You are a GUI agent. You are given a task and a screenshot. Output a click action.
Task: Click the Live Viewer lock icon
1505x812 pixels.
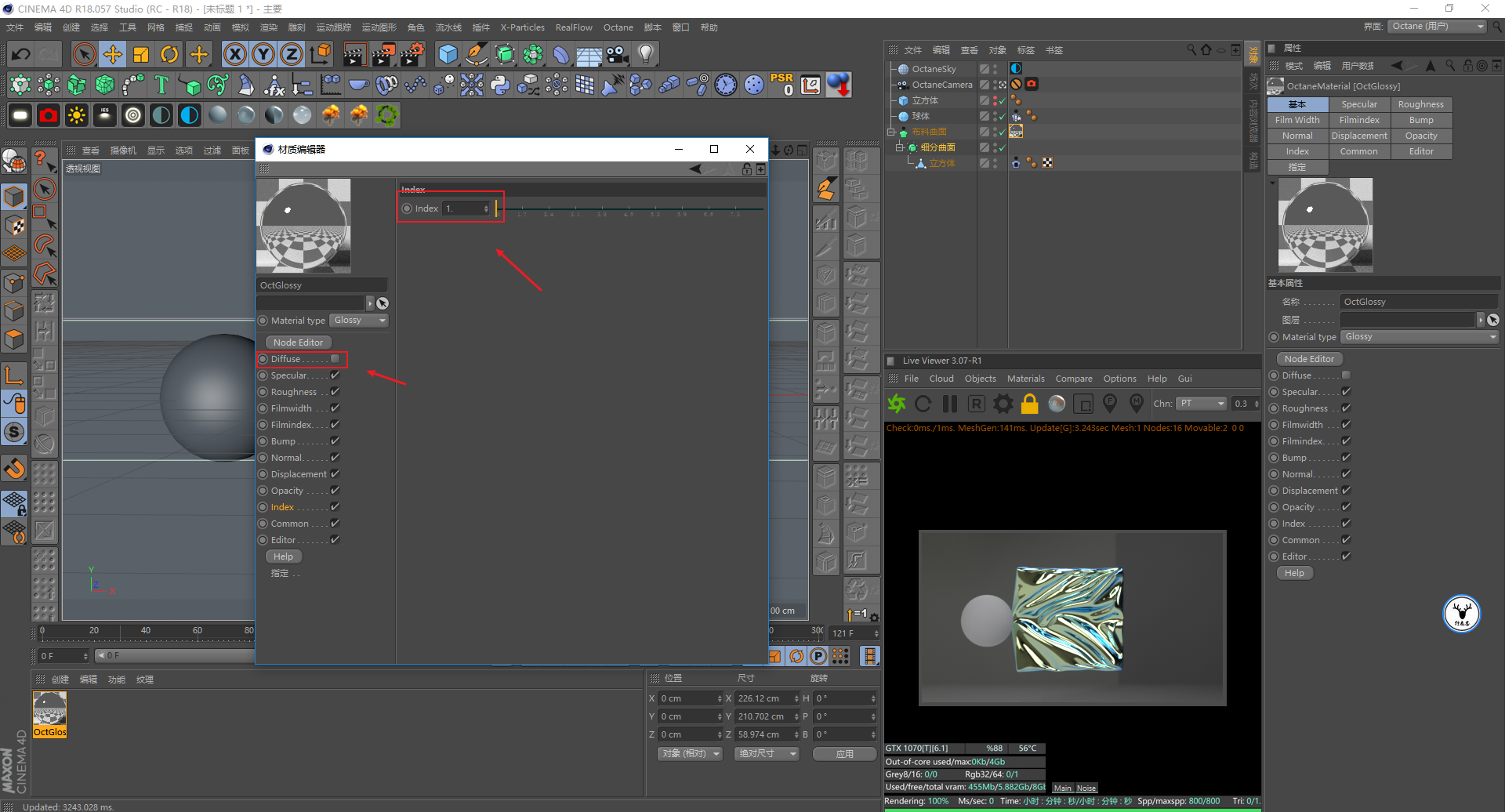1030,404
